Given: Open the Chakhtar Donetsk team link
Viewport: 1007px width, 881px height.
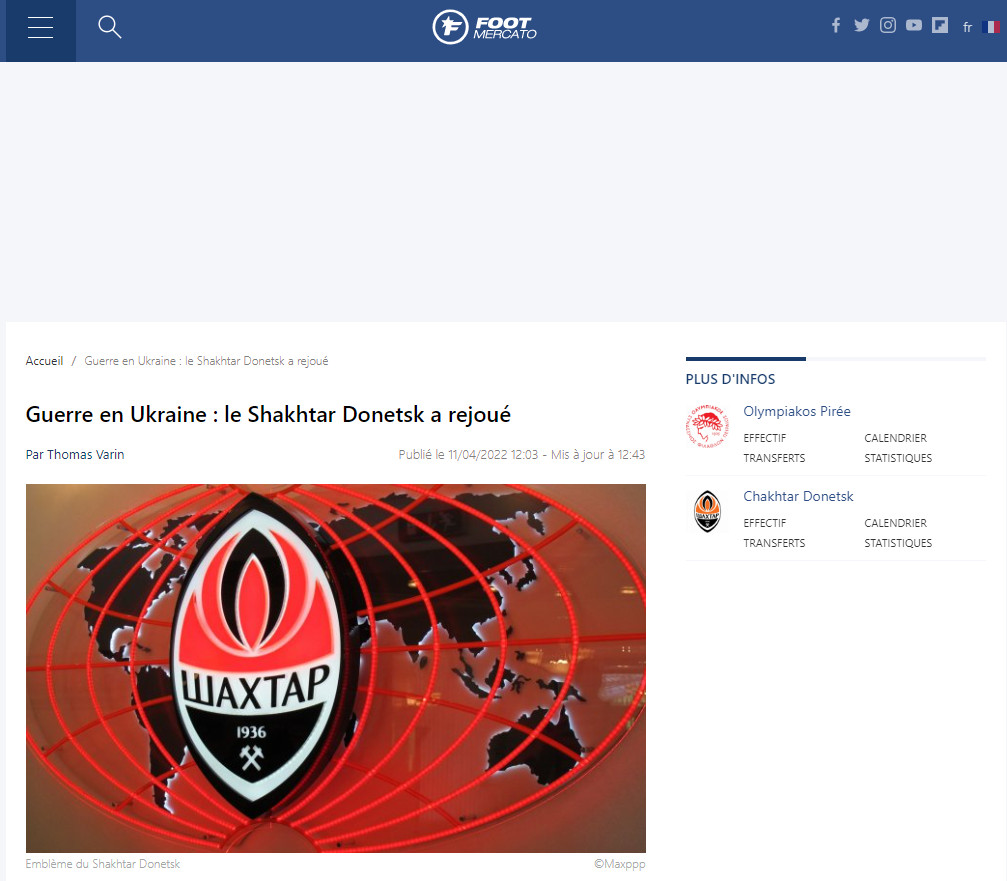Looking at the screenshot, I should point(798,497).
